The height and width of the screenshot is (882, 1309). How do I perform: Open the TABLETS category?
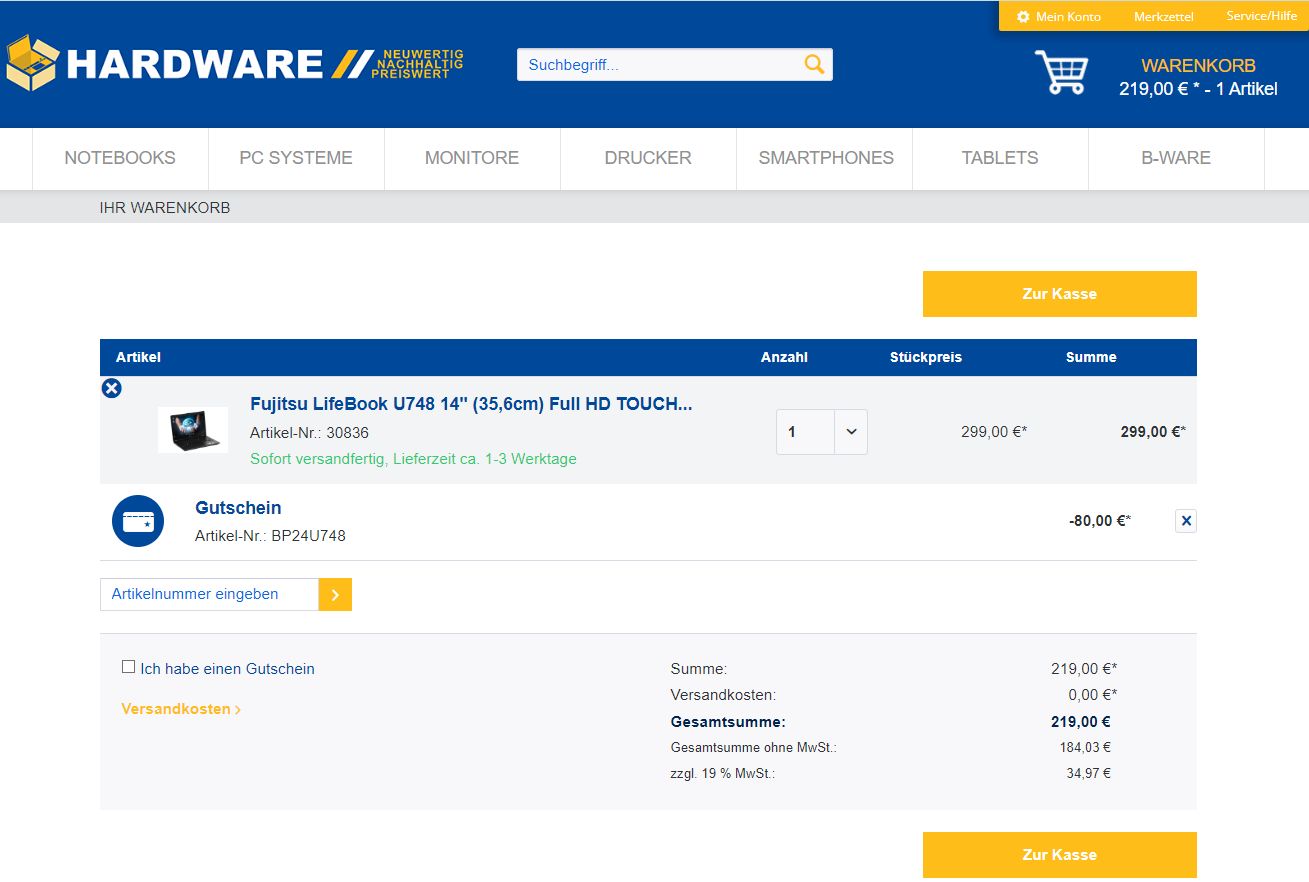pyautogui.click(x=1000, y=158)
